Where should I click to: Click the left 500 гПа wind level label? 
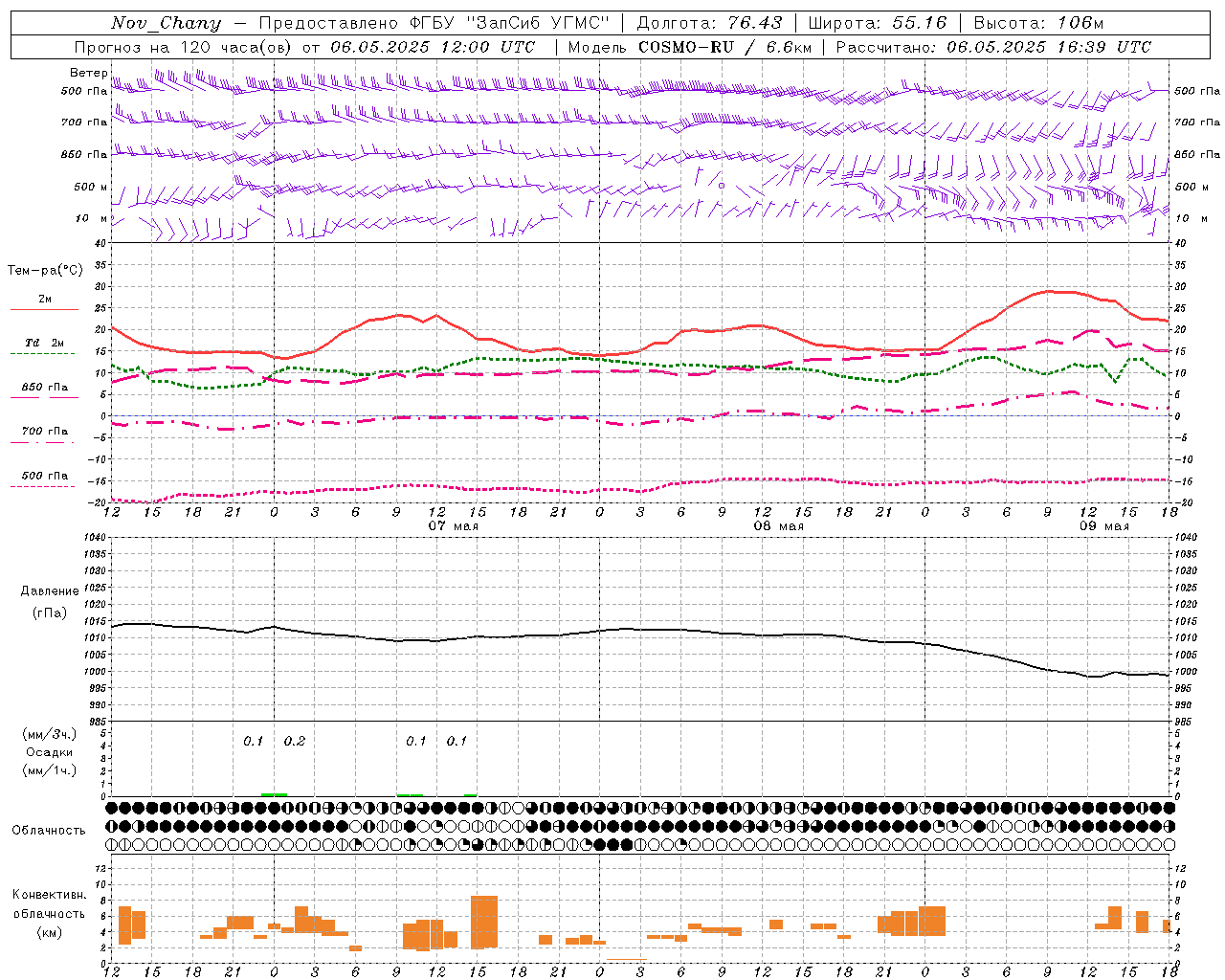84,91
